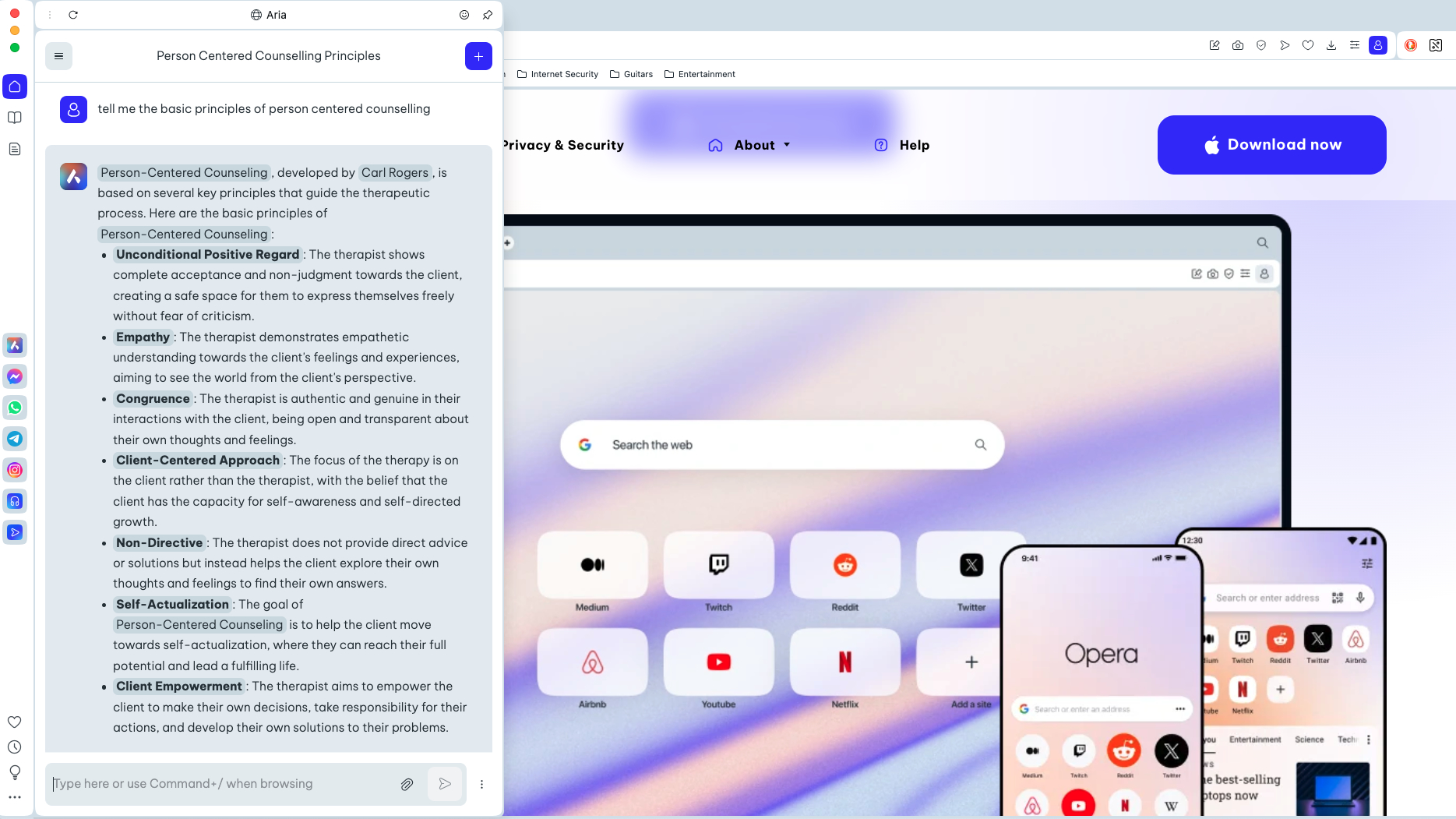Click the Client Empowerment highlighted term
The image size is (1456, 819).
coord(179,687)
